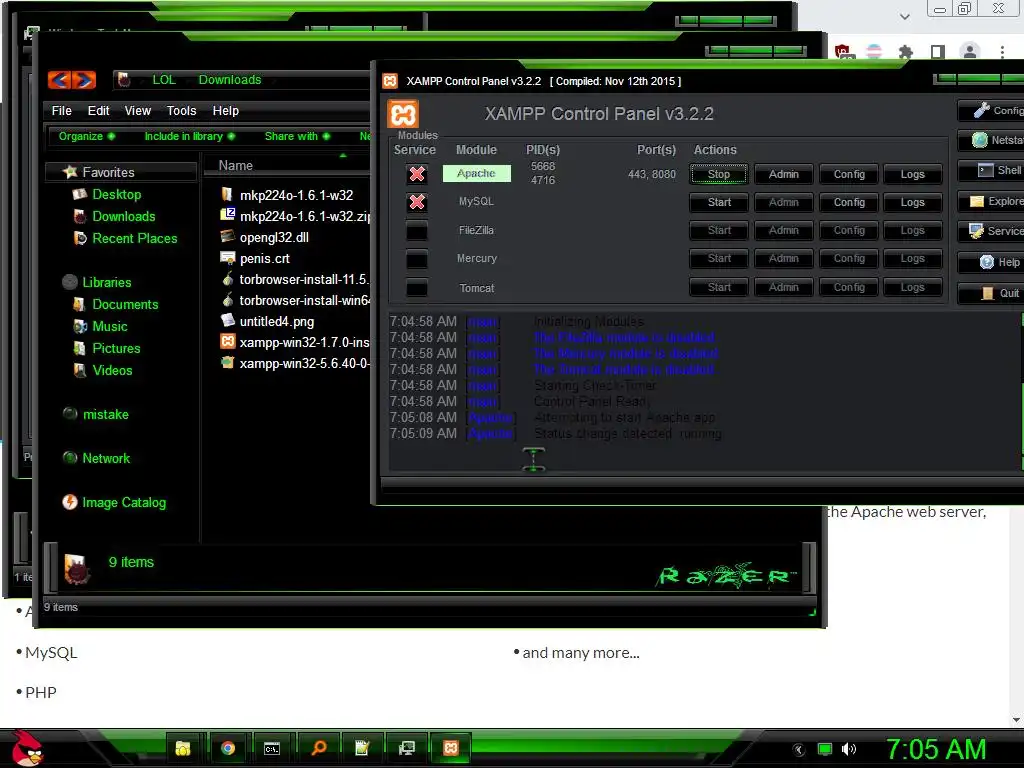
Task: Open Desktop in Favorites
Action: click(116, 195)
